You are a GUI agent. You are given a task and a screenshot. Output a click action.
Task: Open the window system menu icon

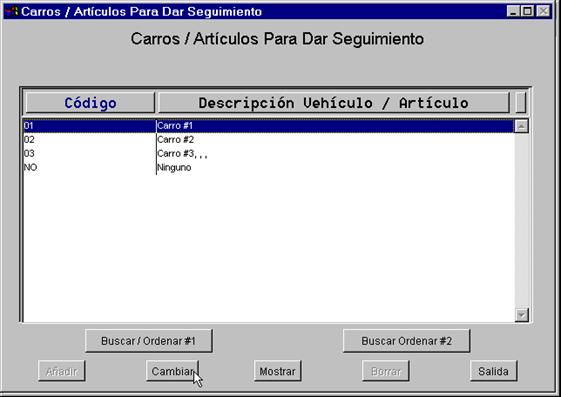[x=12, y=11]
